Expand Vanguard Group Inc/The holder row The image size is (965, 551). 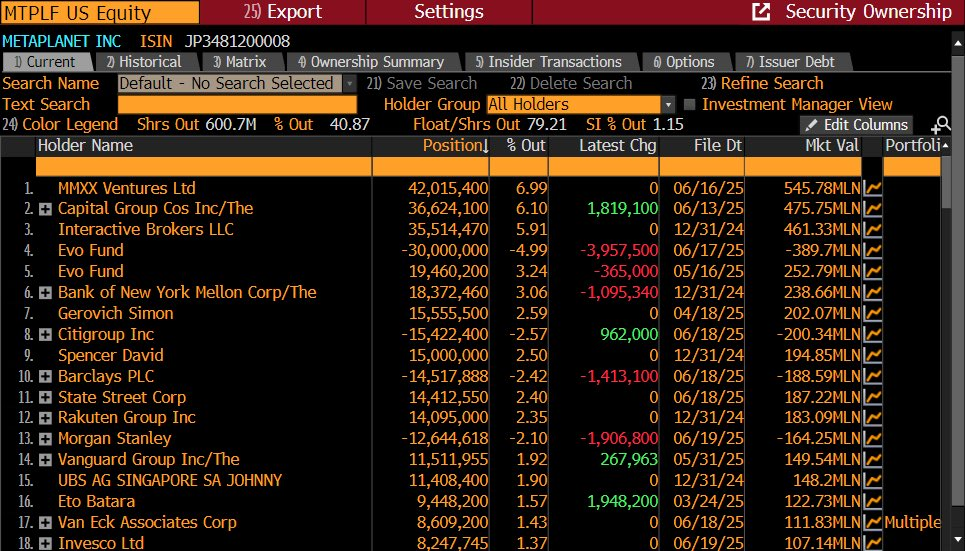coord(46,460)
